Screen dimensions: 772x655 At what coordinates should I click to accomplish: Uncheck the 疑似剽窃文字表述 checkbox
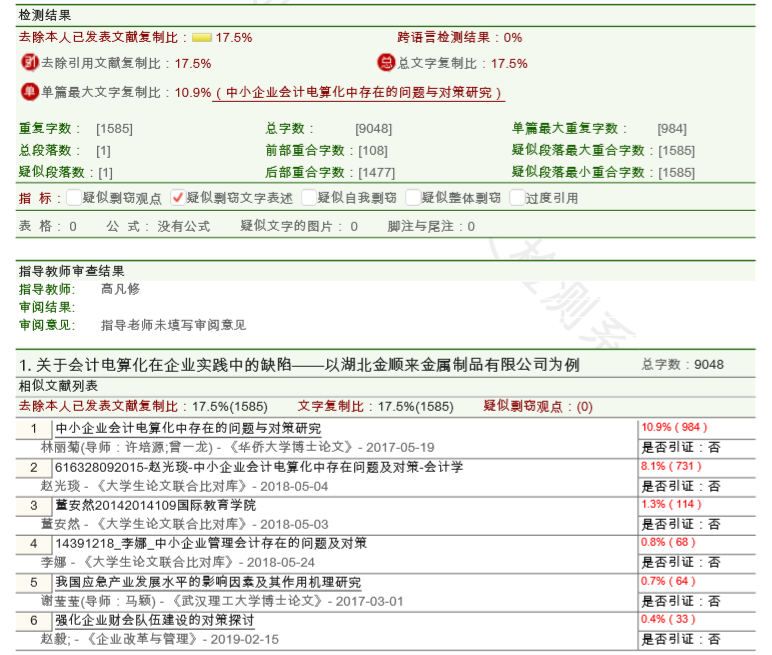[178, 197]
